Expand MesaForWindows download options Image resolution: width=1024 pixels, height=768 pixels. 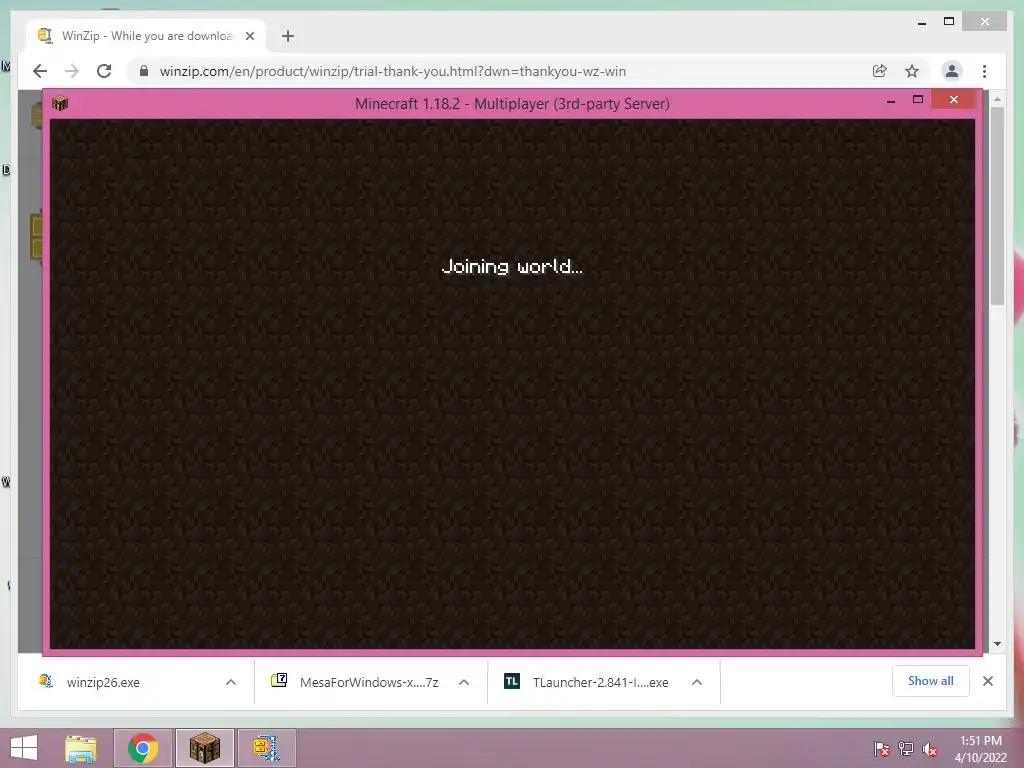(464, 682)
